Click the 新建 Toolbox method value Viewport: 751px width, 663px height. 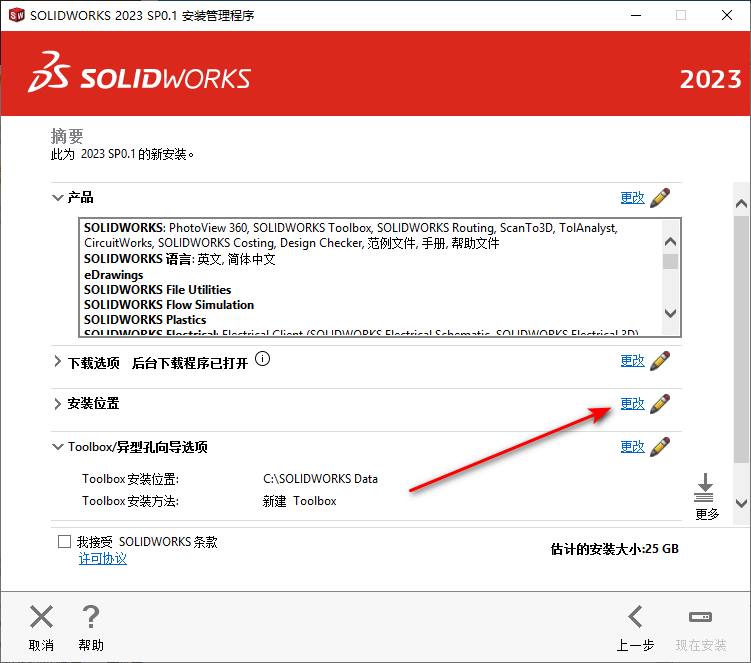pos(299,501)
